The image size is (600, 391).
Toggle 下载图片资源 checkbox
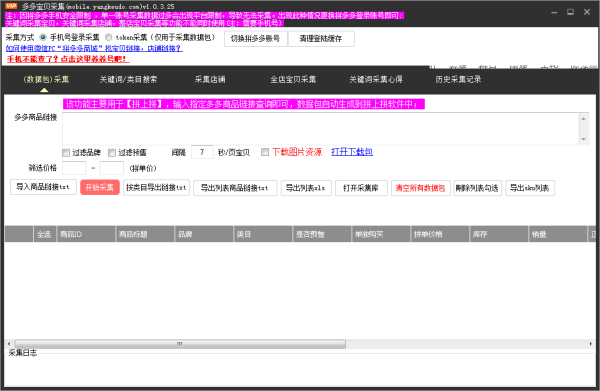[265, 152]
